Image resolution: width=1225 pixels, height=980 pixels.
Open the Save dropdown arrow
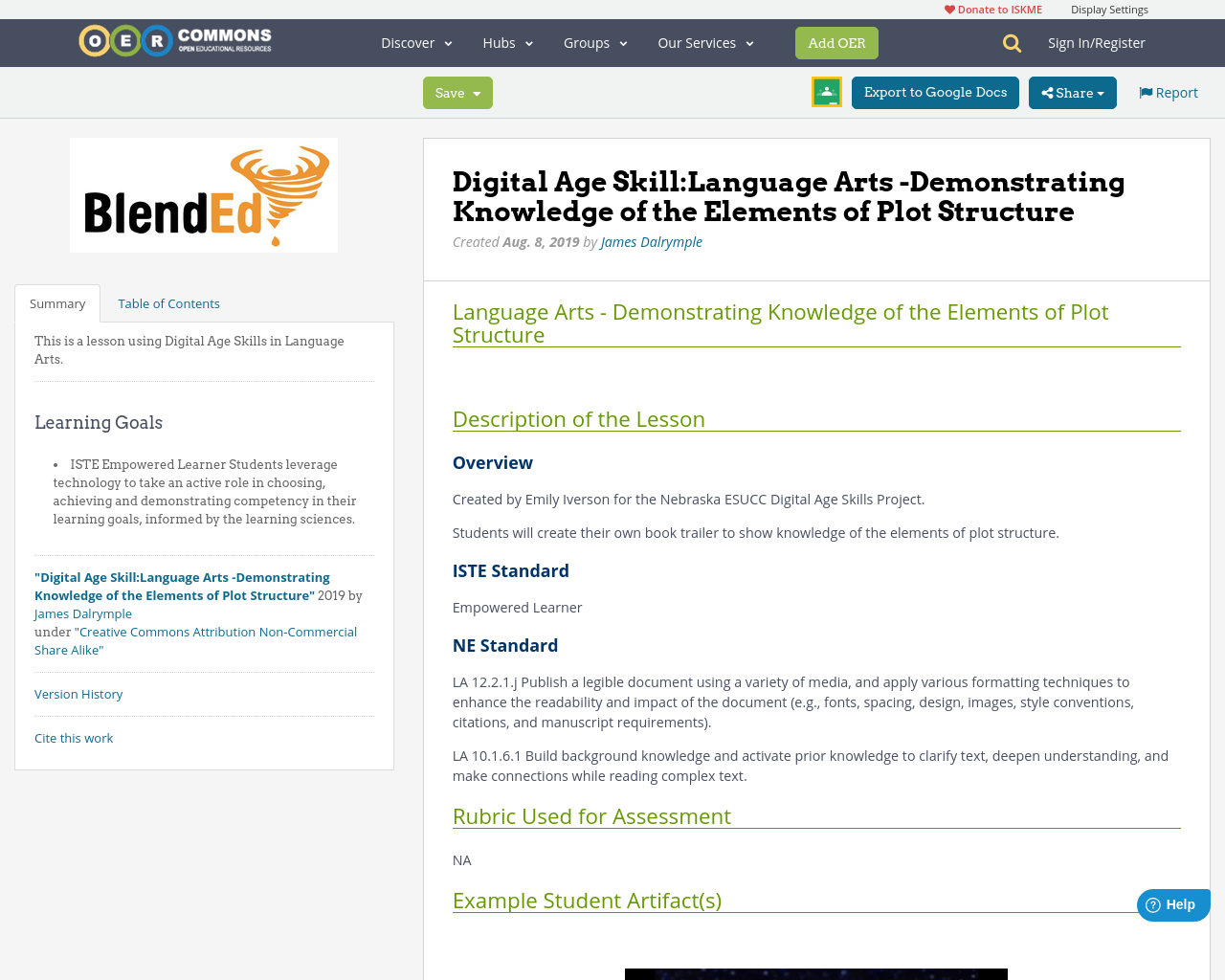477,91
